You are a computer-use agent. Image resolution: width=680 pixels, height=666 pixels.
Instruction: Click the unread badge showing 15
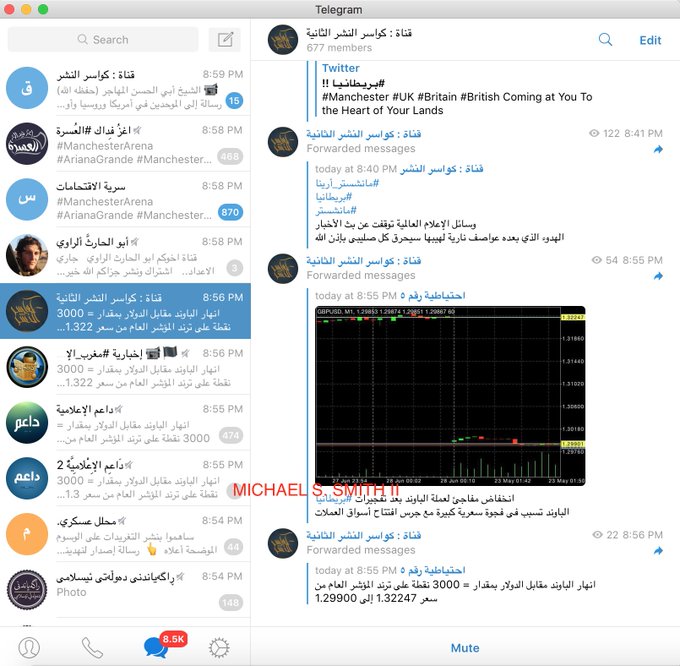tap(234, 101)
